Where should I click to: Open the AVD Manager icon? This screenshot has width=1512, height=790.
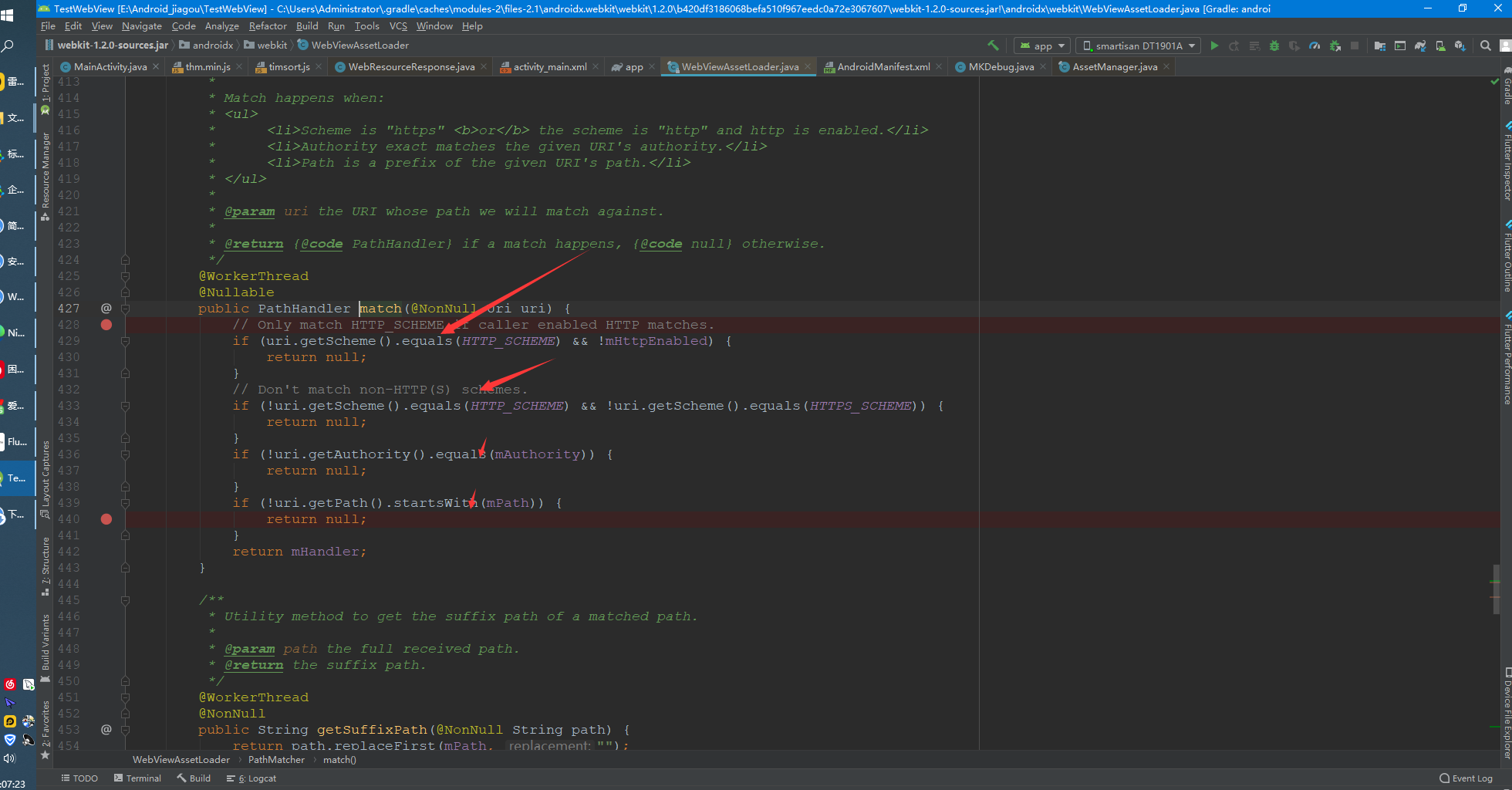click(1439, 46)
